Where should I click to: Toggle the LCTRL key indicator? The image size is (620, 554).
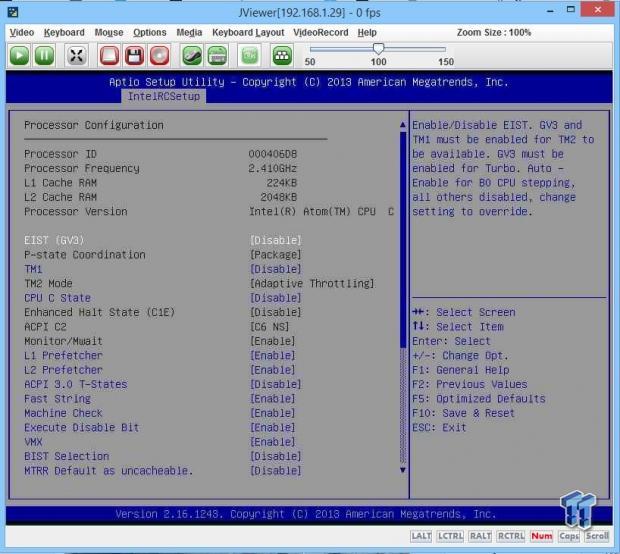click(450, 536)
